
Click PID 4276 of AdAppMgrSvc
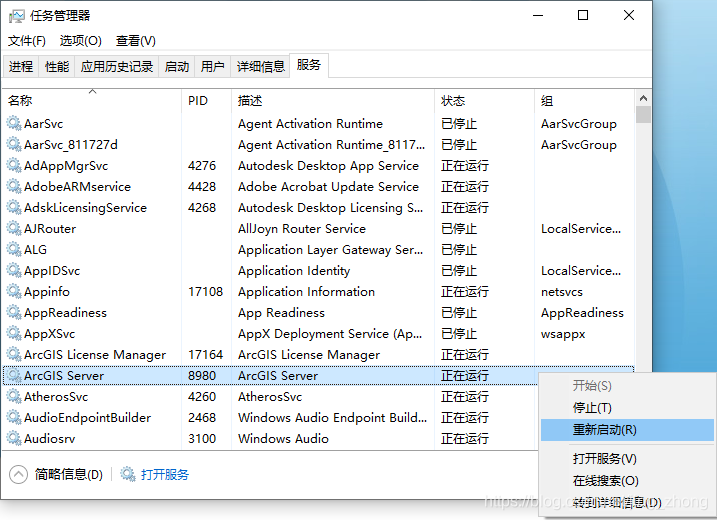click(x=202, y=166)
